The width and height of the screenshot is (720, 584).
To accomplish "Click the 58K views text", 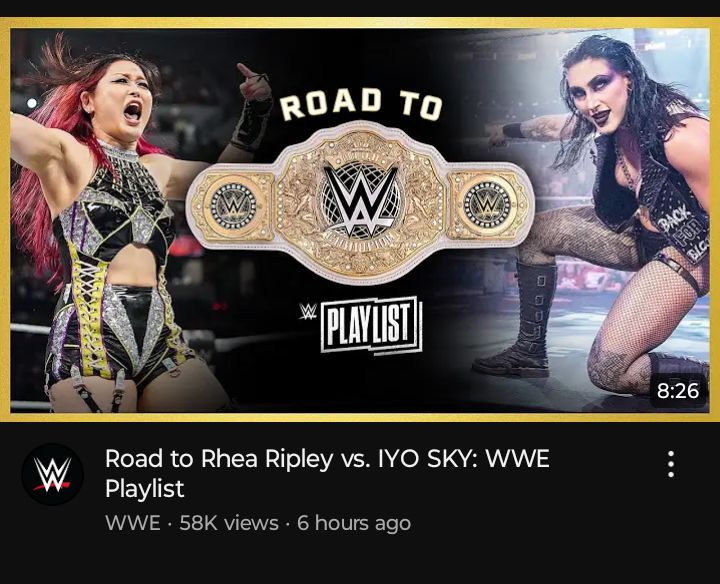I will click(x=229, y=523).
